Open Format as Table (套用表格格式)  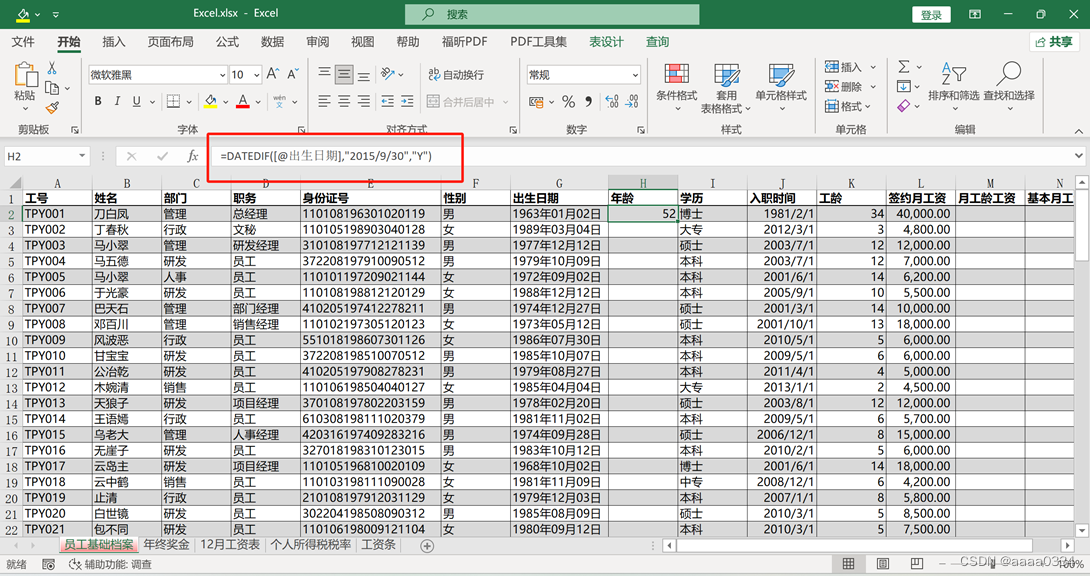tap(726, 88)
